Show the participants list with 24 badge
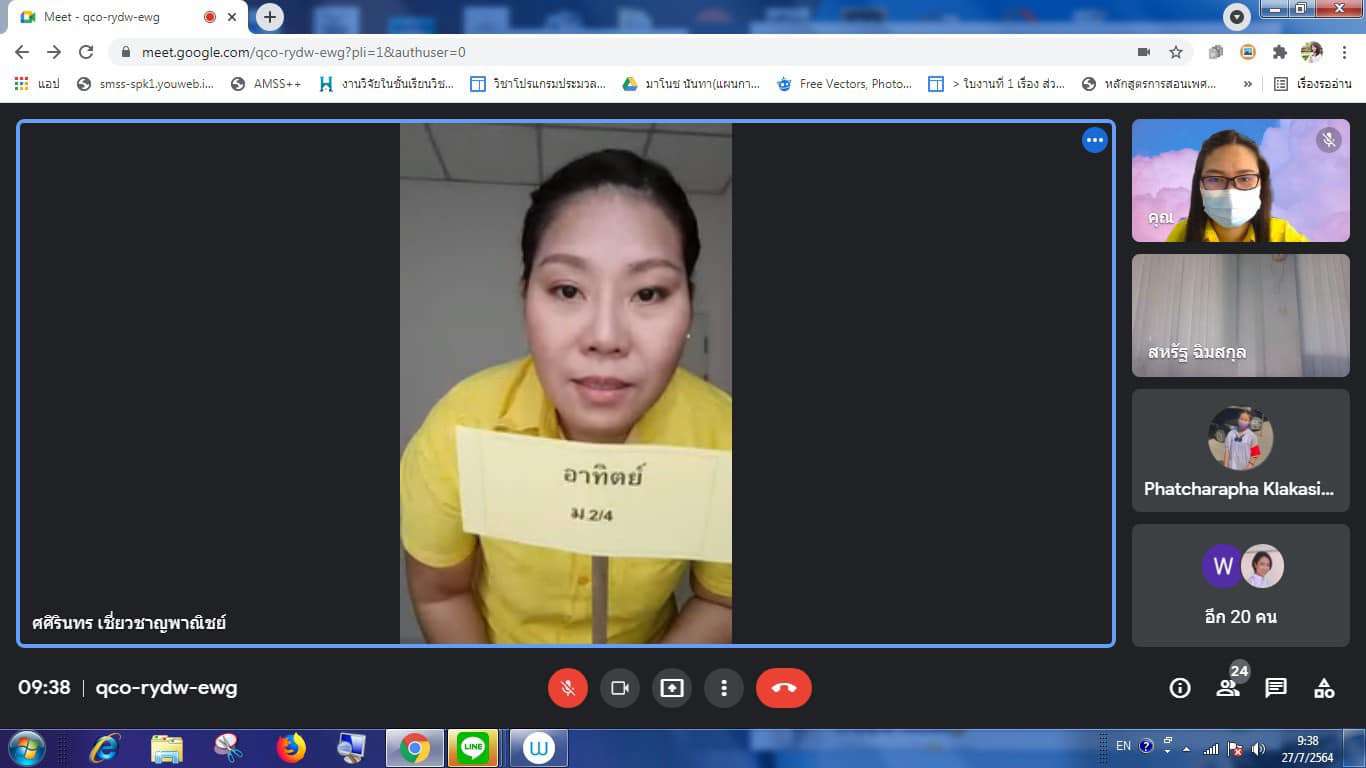The image size is (1366, 768). coord(1228,688)
